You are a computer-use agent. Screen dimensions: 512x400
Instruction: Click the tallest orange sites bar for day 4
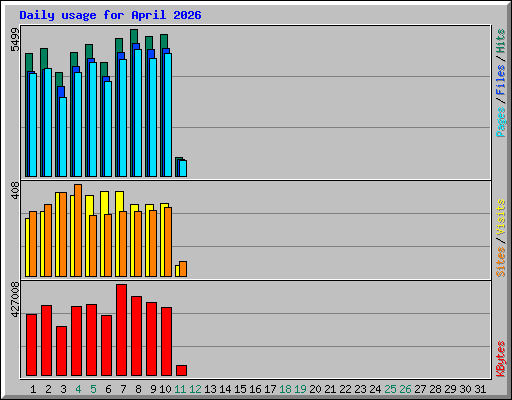pos(78,230)
